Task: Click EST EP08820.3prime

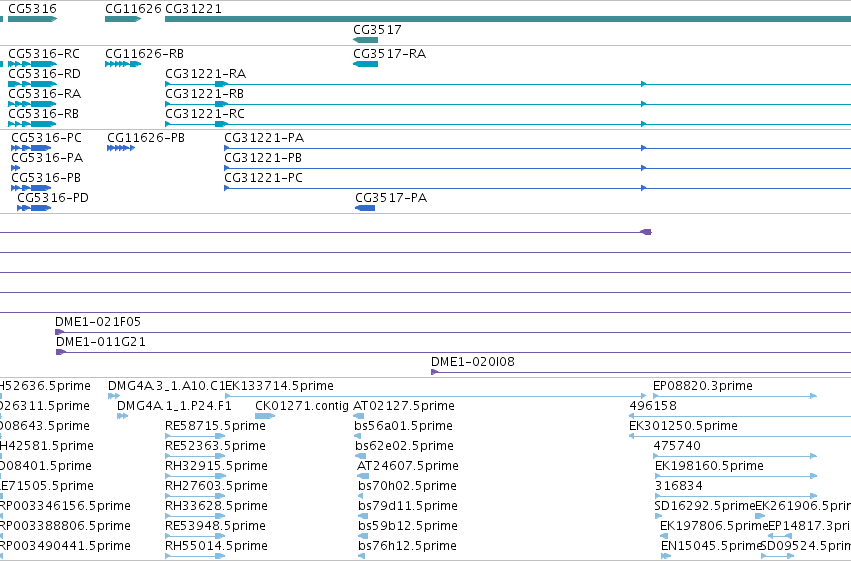Action: (703, 386)
